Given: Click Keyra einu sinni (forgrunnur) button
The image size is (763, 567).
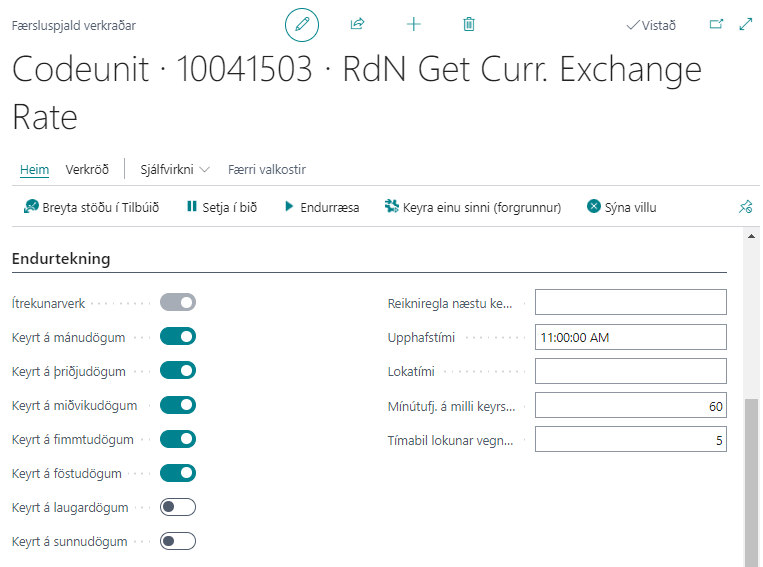Looking at the screenshot, I should (x=473, y=207).
